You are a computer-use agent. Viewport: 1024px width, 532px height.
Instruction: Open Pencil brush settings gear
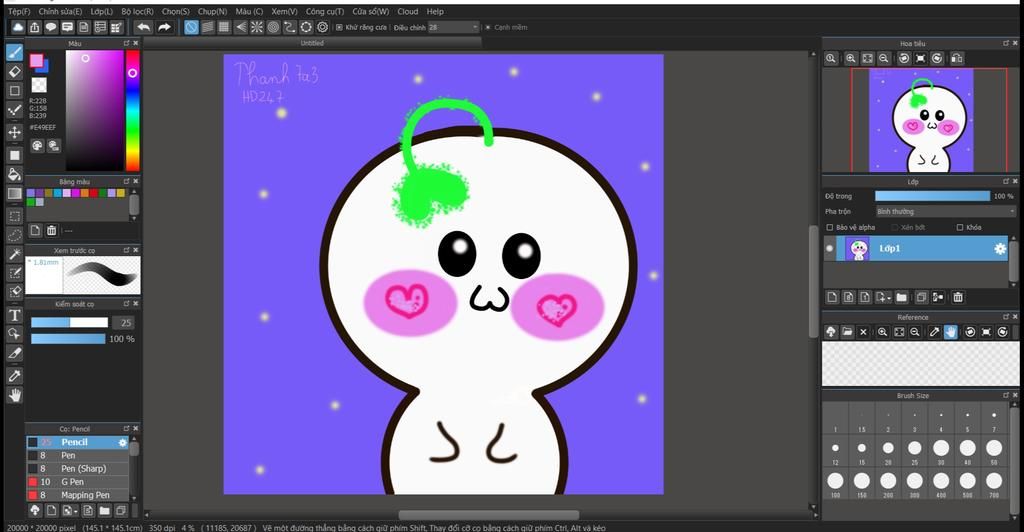[122, 443]
